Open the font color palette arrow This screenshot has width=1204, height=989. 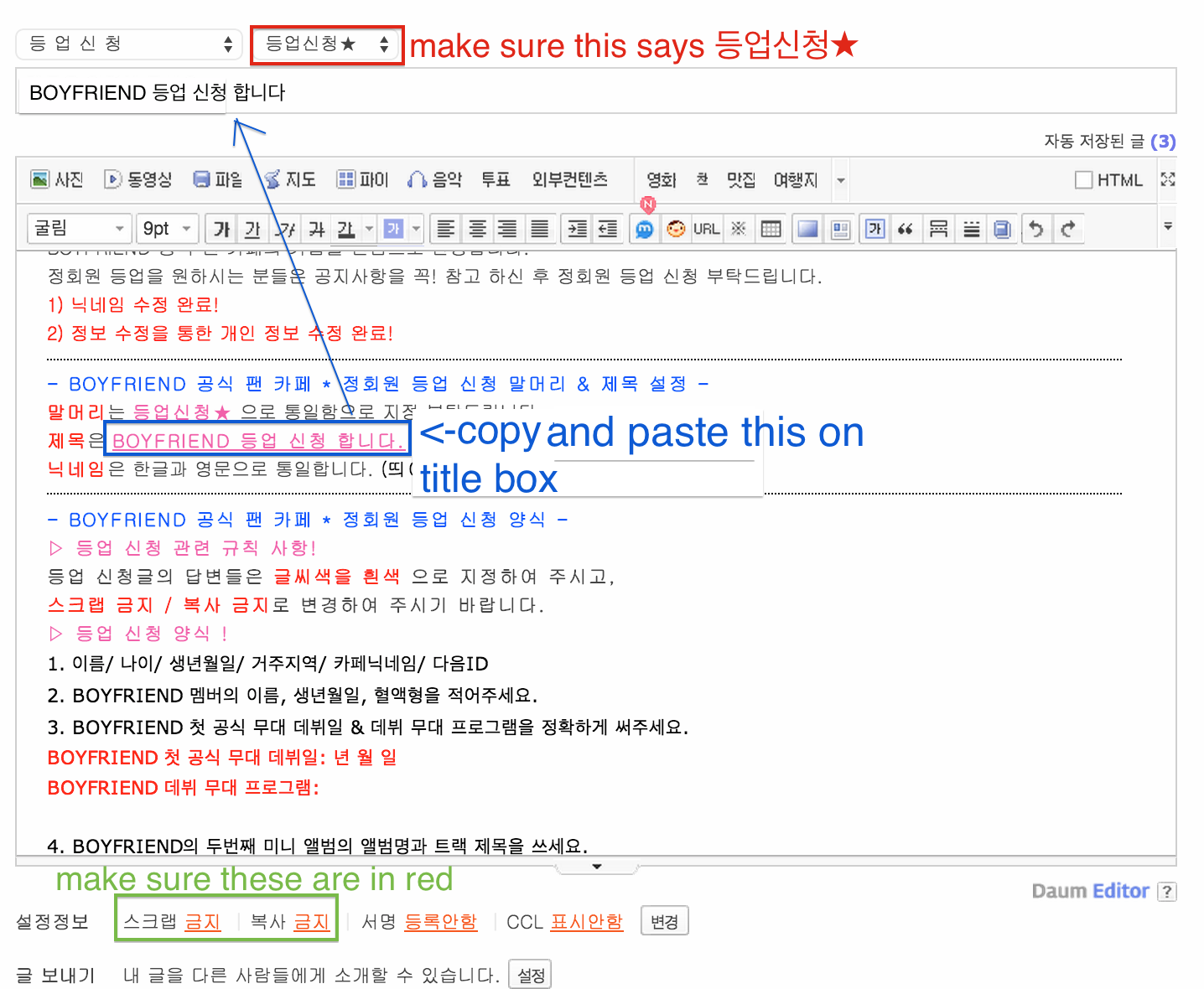coord(369,229)
